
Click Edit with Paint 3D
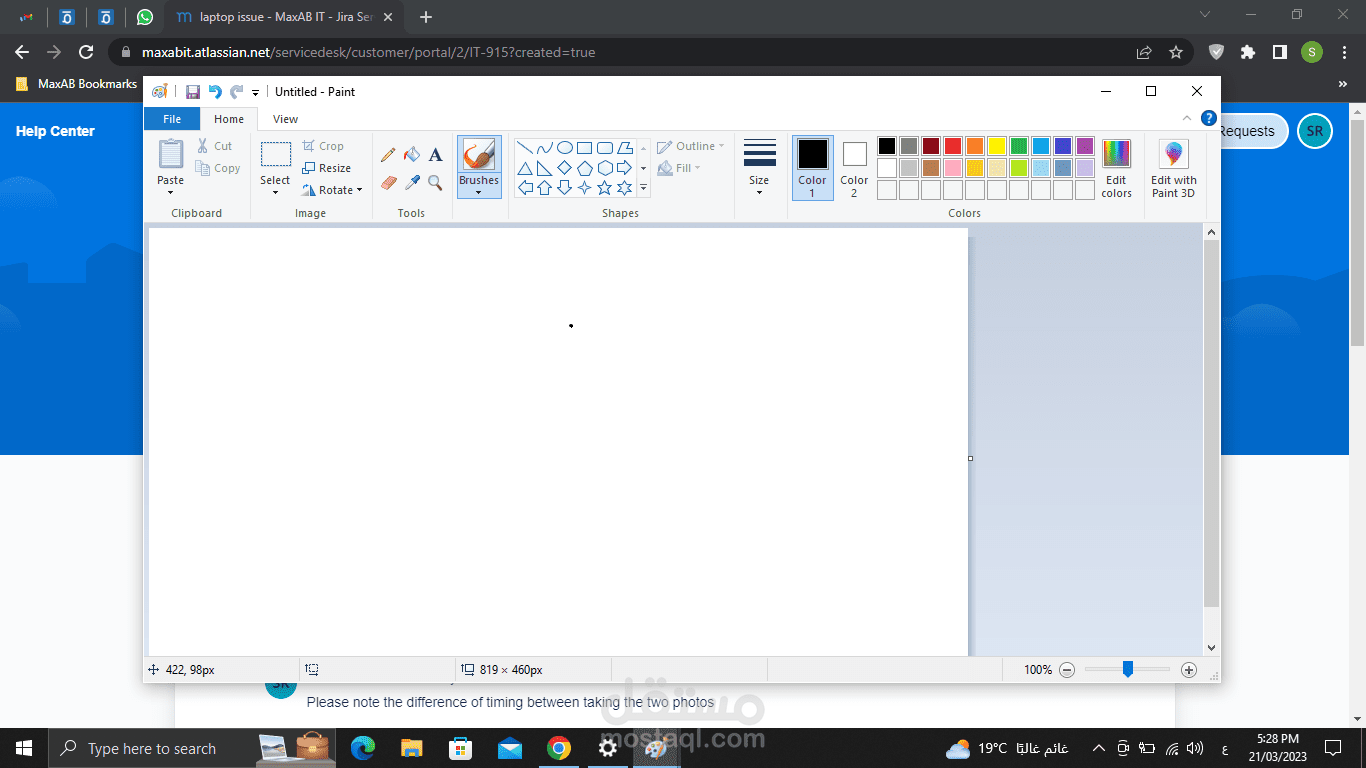point(1174,168)
